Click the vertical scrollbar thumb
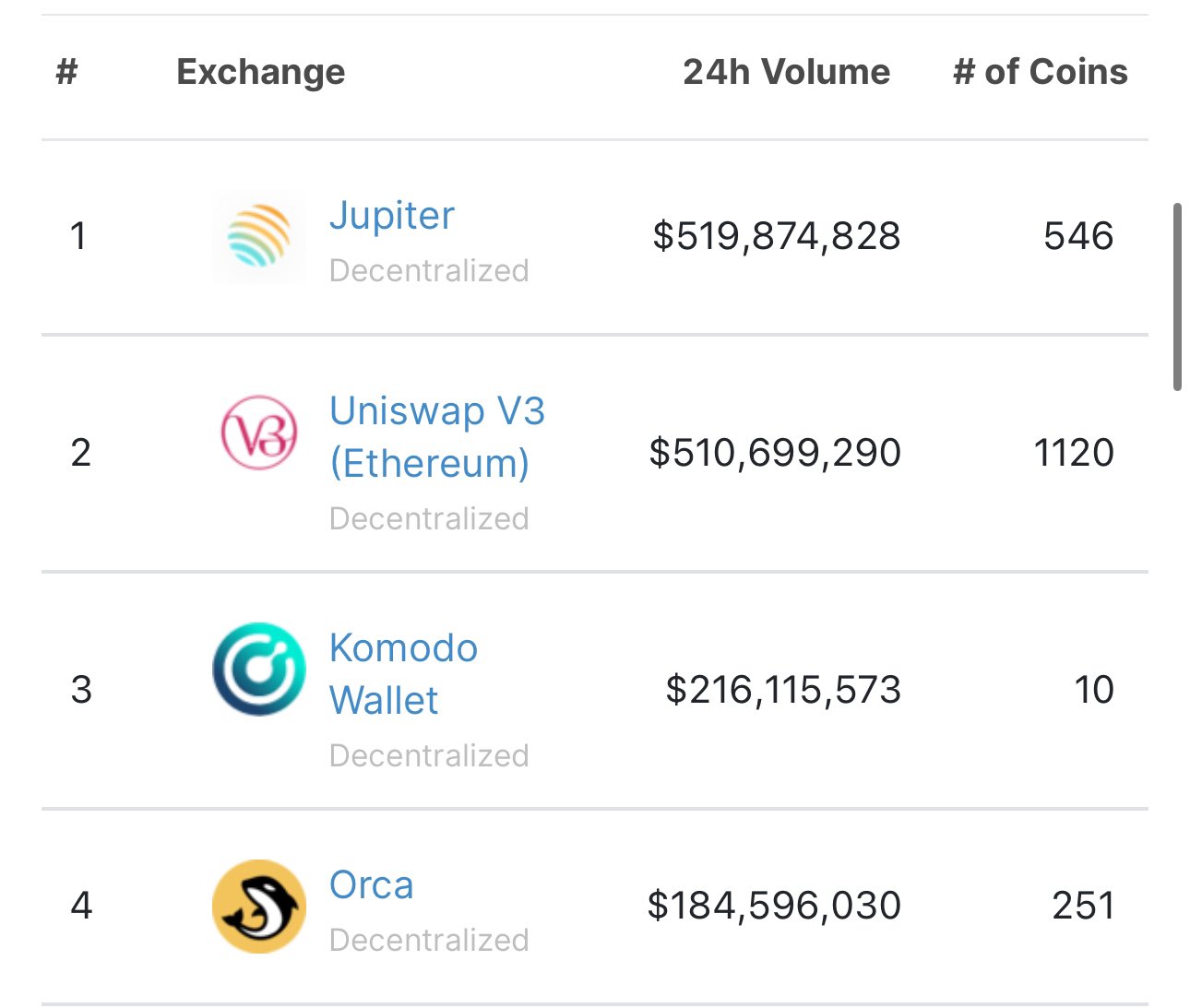1190x1008 pixels. (1177, 297)
